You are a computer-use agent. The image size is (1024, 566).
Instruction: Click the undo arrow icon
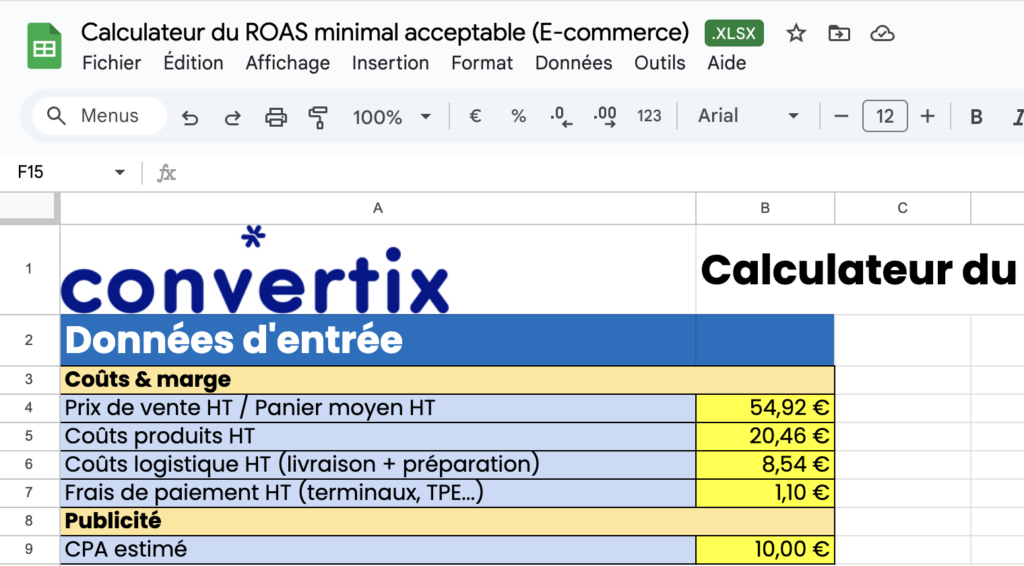190,117
